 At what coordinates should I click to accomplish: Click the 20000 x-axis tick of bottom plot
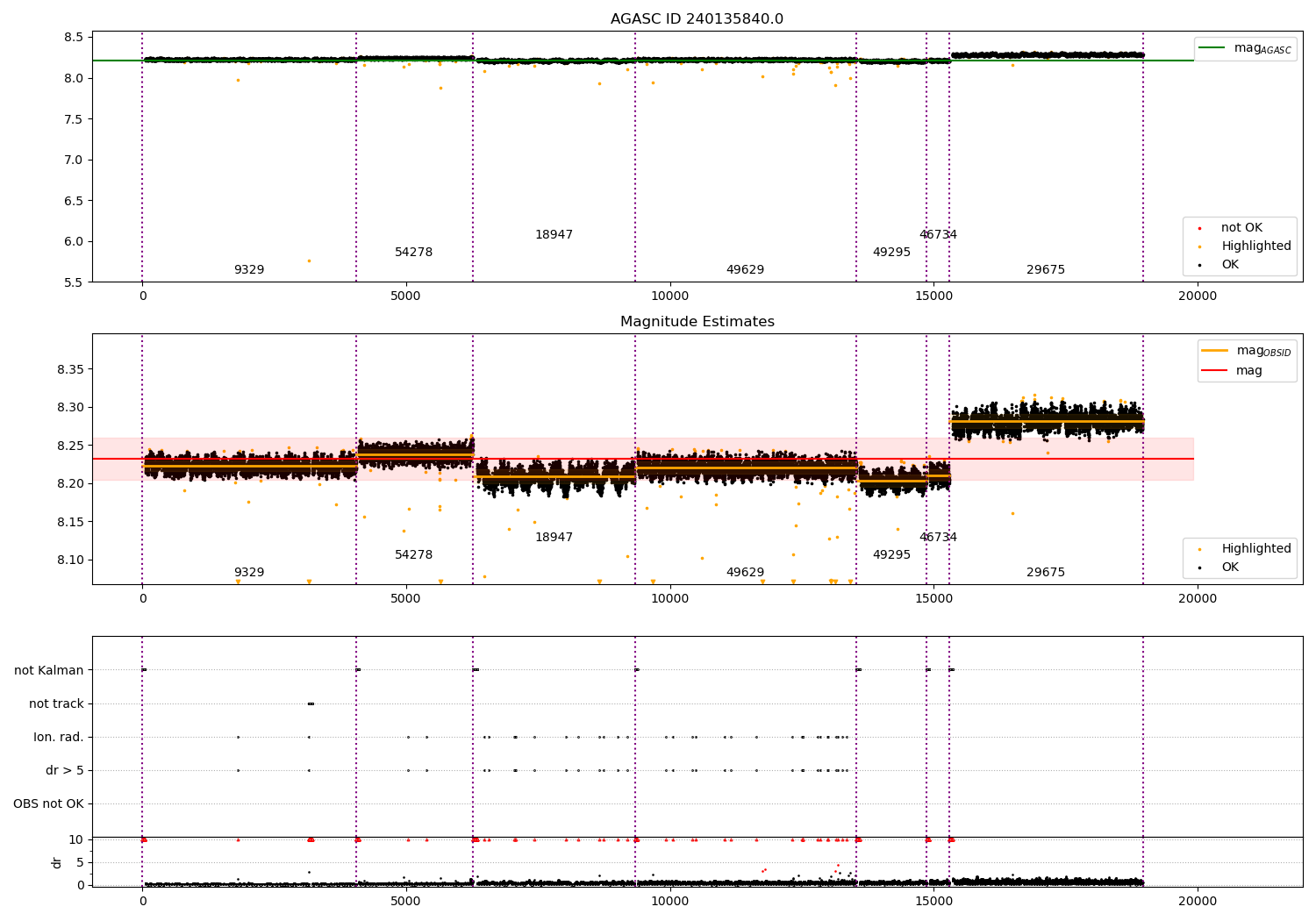(x=1198, y=901)
